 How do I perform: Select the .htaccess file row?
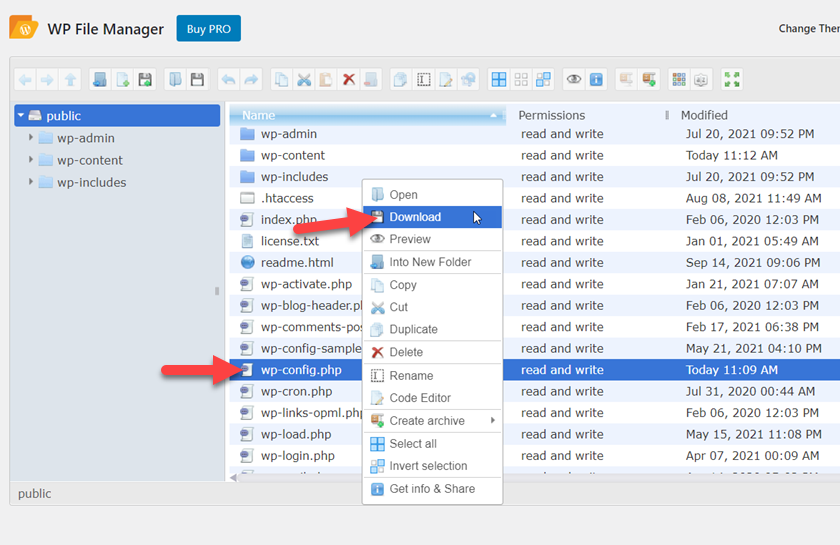pyautogui.click(x=535, y=198)
